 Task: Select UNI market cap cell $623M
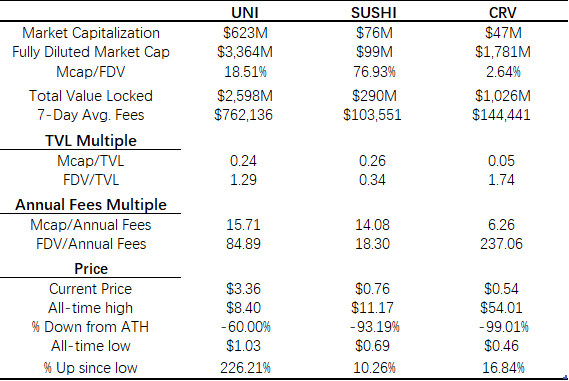(x=245, y=33)
